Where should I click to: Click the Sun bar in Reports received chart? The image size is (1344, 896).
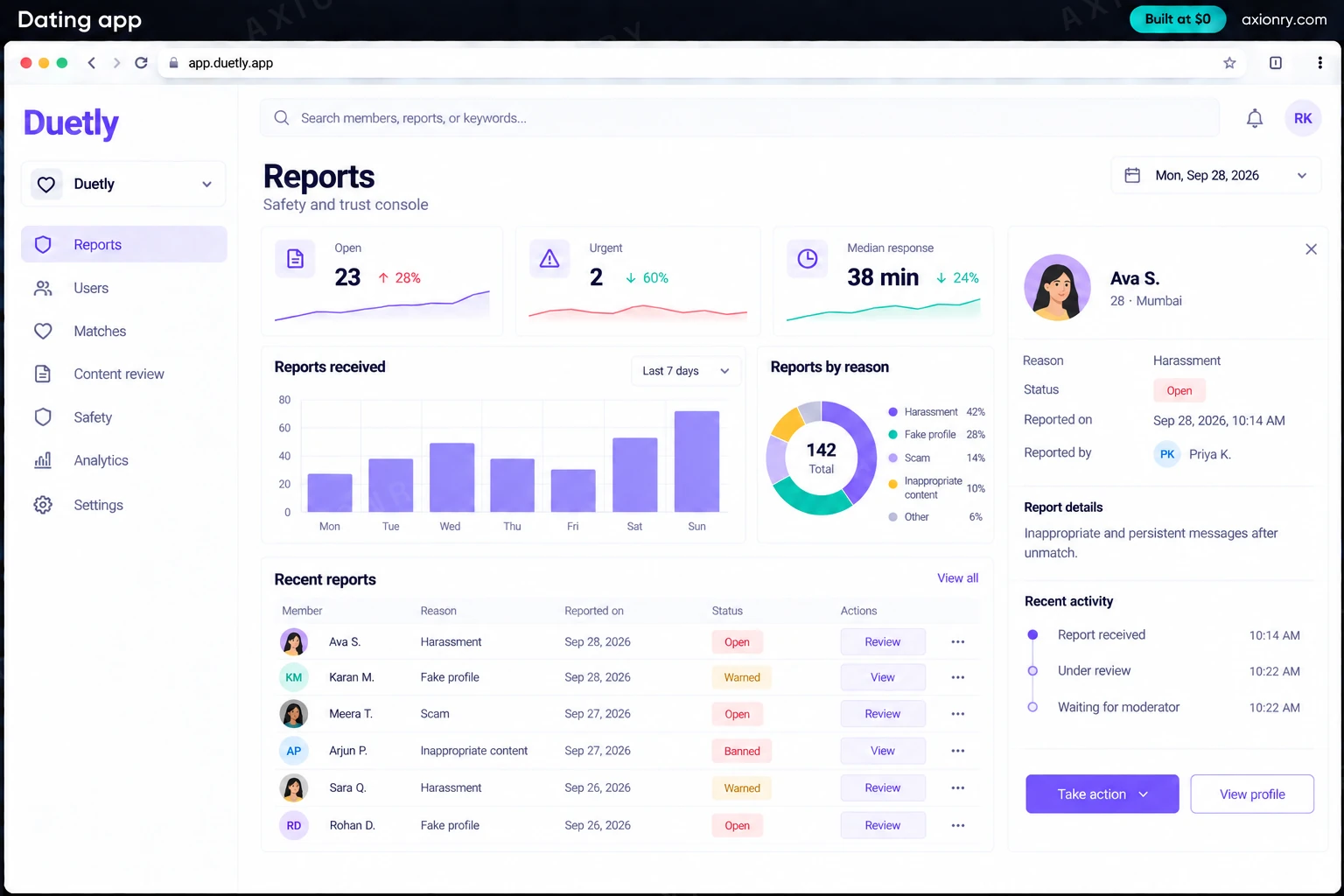pyautogui.click(x=696, y=461)
